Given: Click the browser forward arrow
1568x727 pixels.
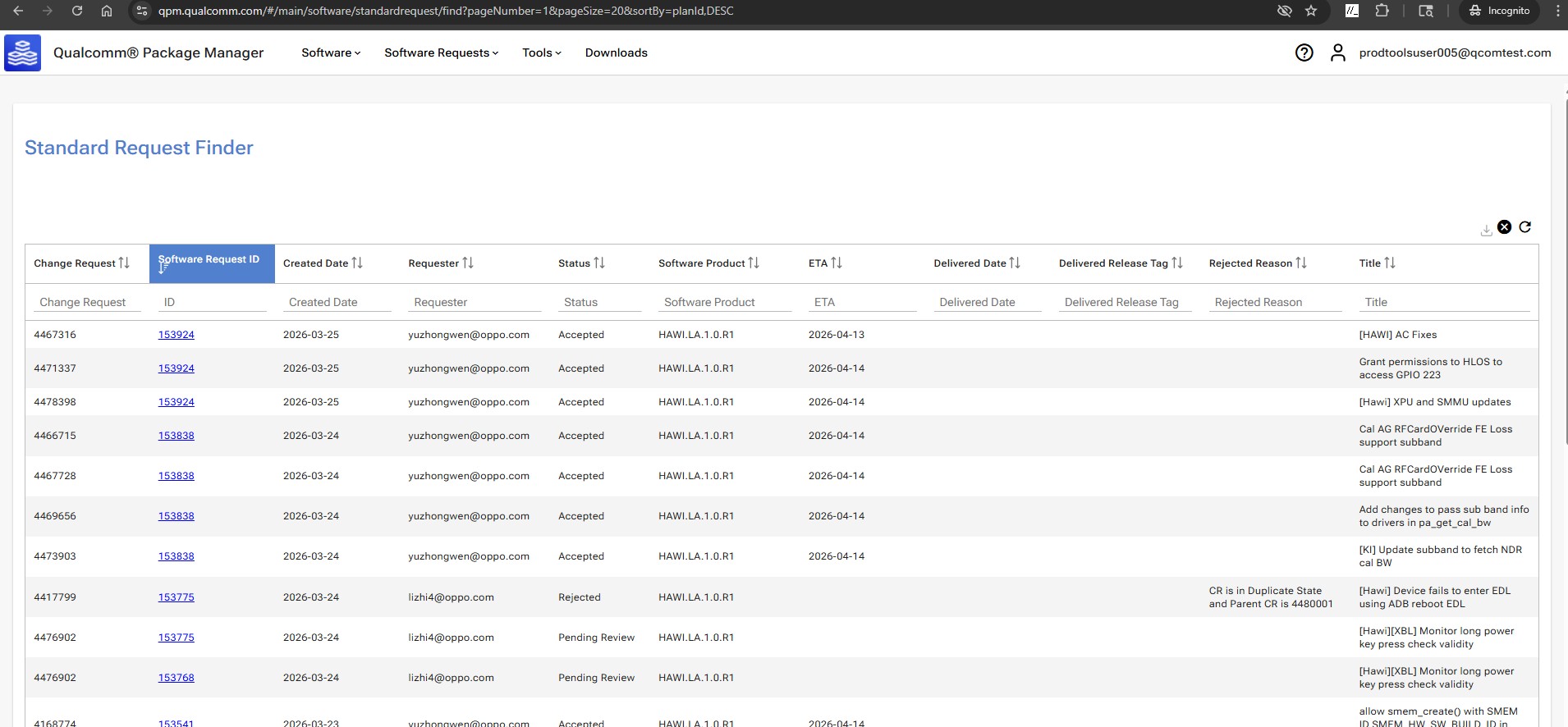Looking at the screenshot, I should pyautogui.click(x=48, y=11).
